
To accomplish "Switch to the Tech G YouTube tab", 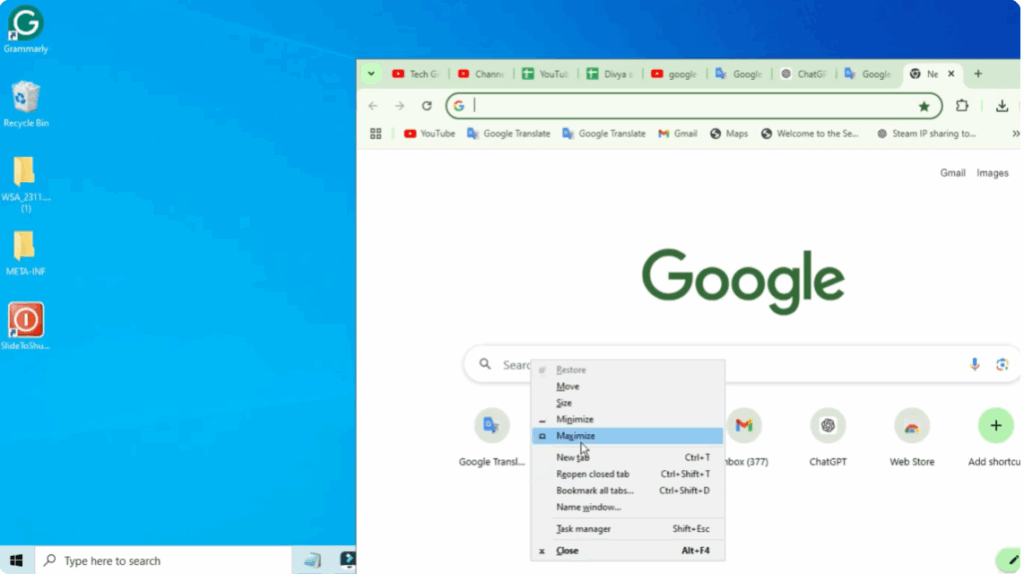I will (x=415, y=74).
